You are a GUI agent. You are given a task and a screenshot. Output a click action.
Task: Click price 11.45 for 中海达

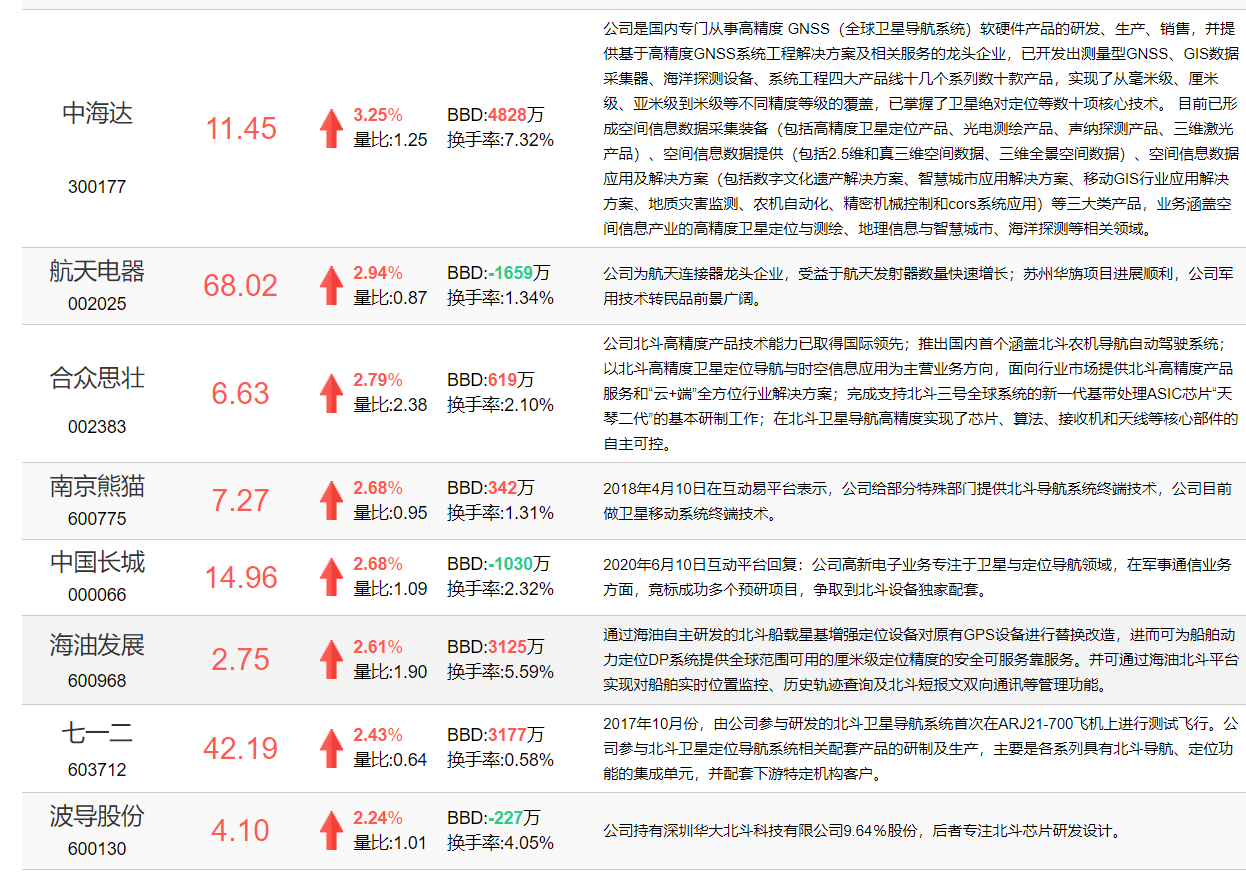241,129
